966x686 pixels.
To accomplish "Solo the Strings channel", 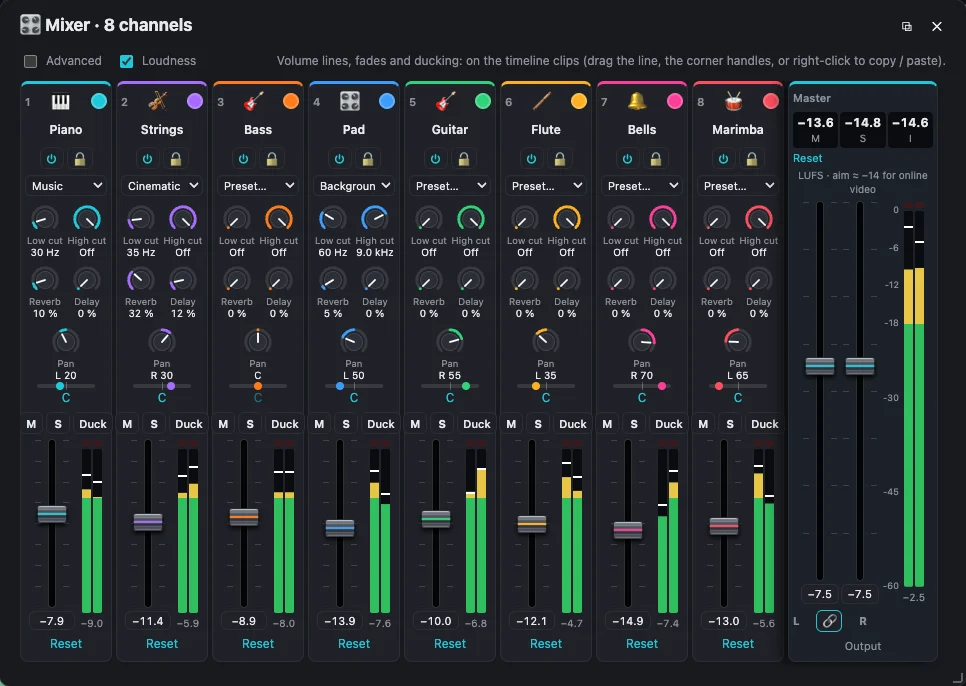I will [154, 424].
